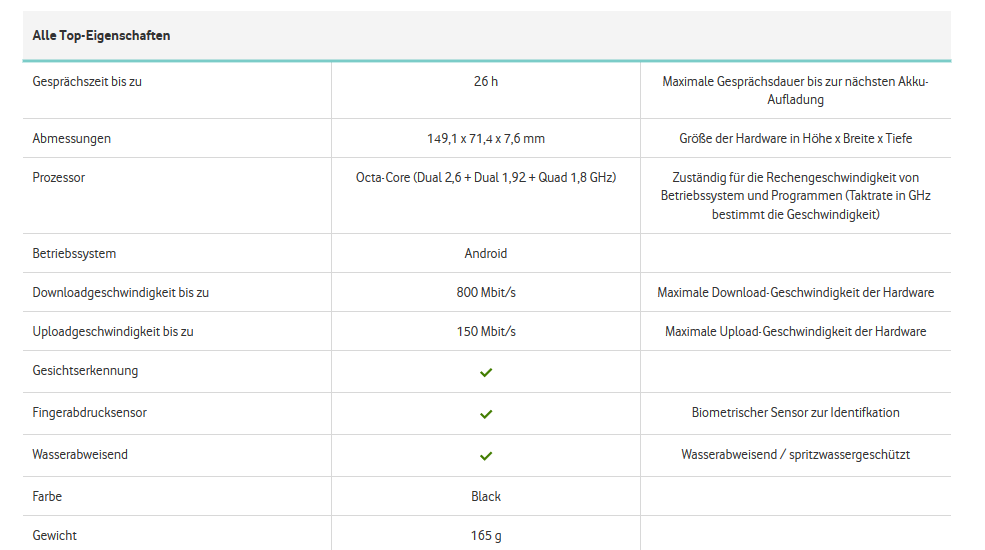Click the 165 g weight value
Viewport: 985px width, 550px height.
(486, 536)
